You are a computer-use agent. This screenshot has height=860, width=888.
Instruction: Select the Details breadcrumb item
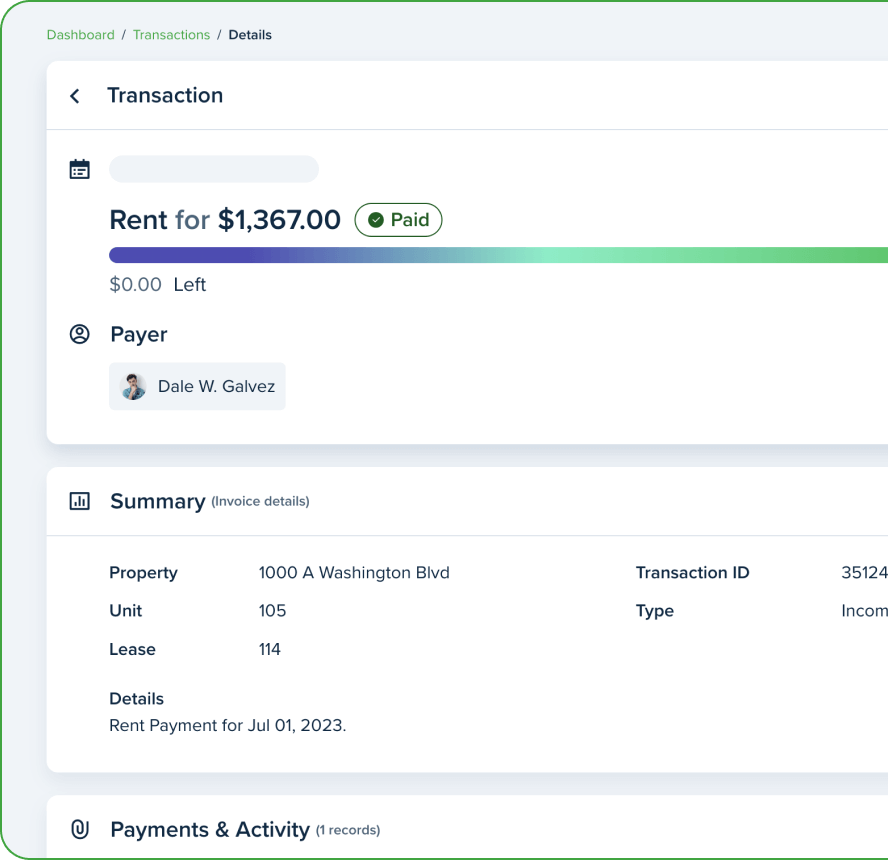click(250, 34)
